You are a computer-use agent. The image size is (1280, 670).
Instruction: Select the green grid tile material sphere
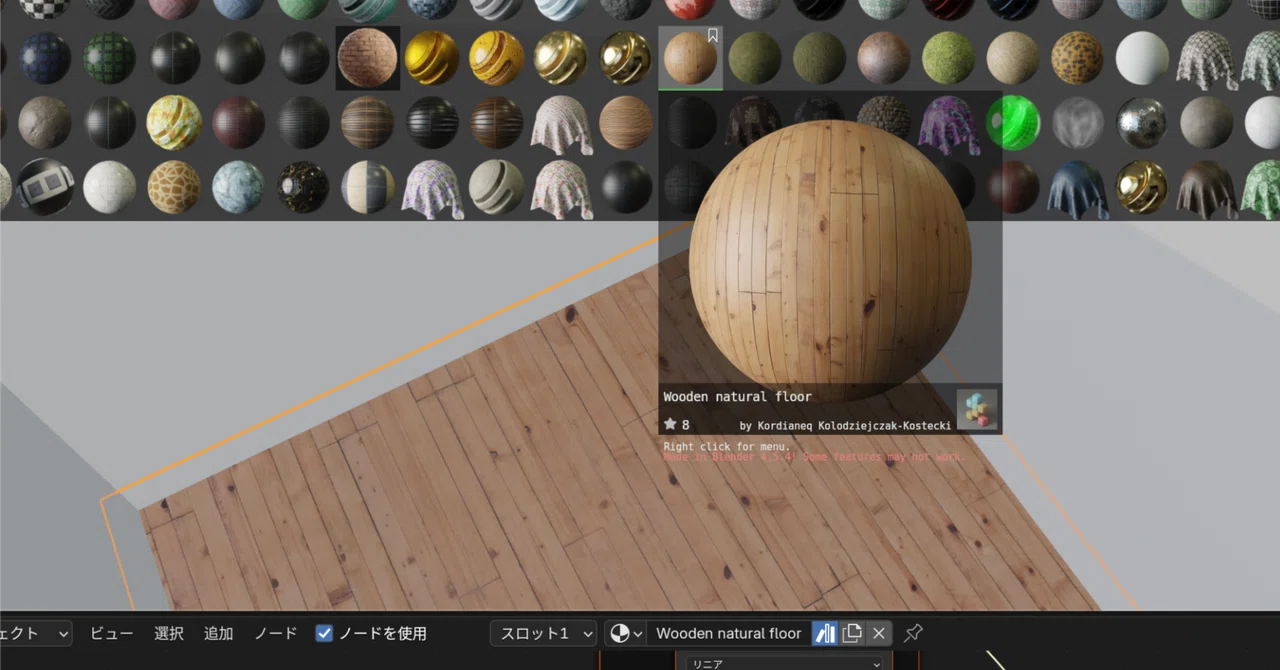[109, 58]
